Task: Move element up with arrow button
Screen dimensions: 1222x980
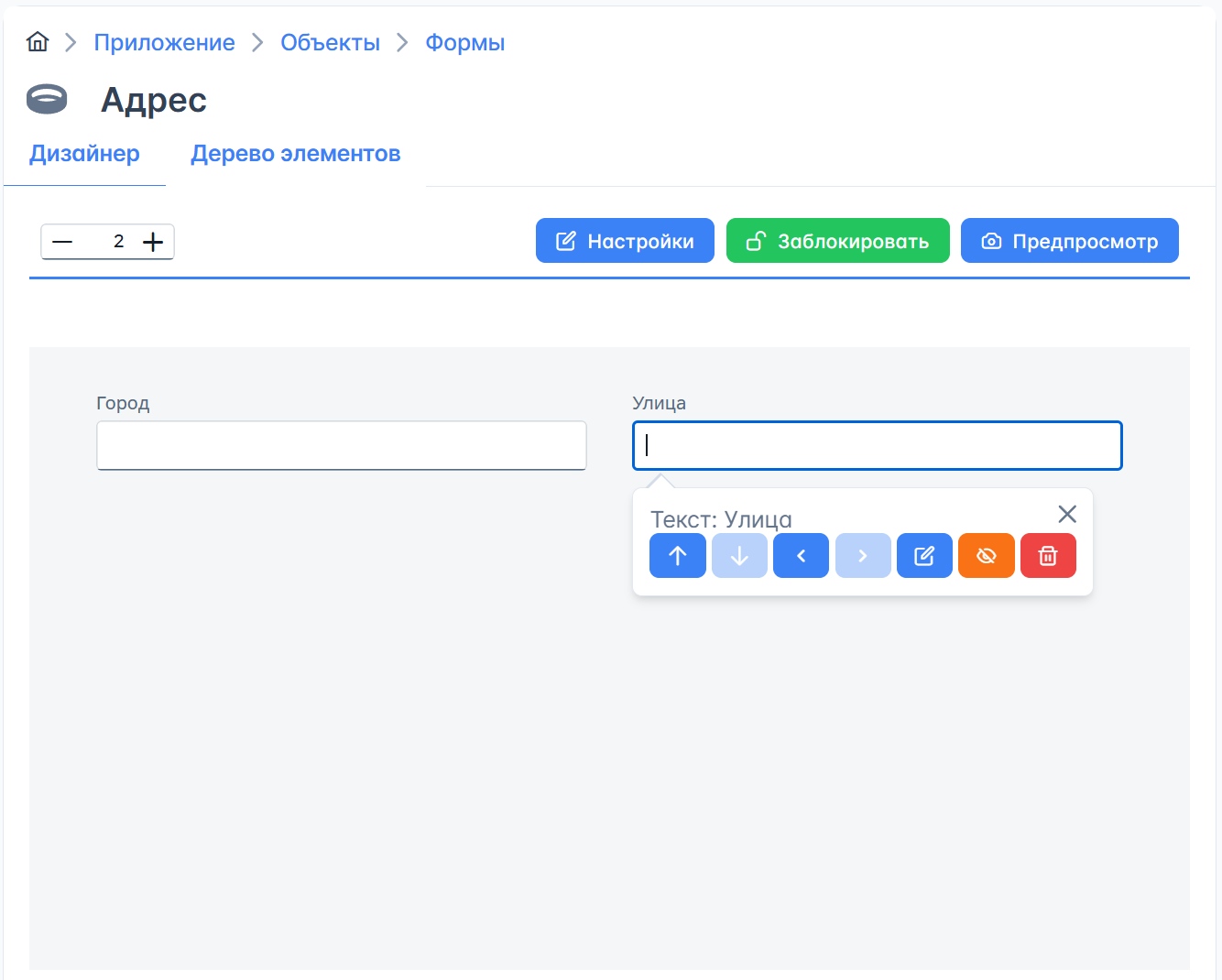Action: point(677,556)
